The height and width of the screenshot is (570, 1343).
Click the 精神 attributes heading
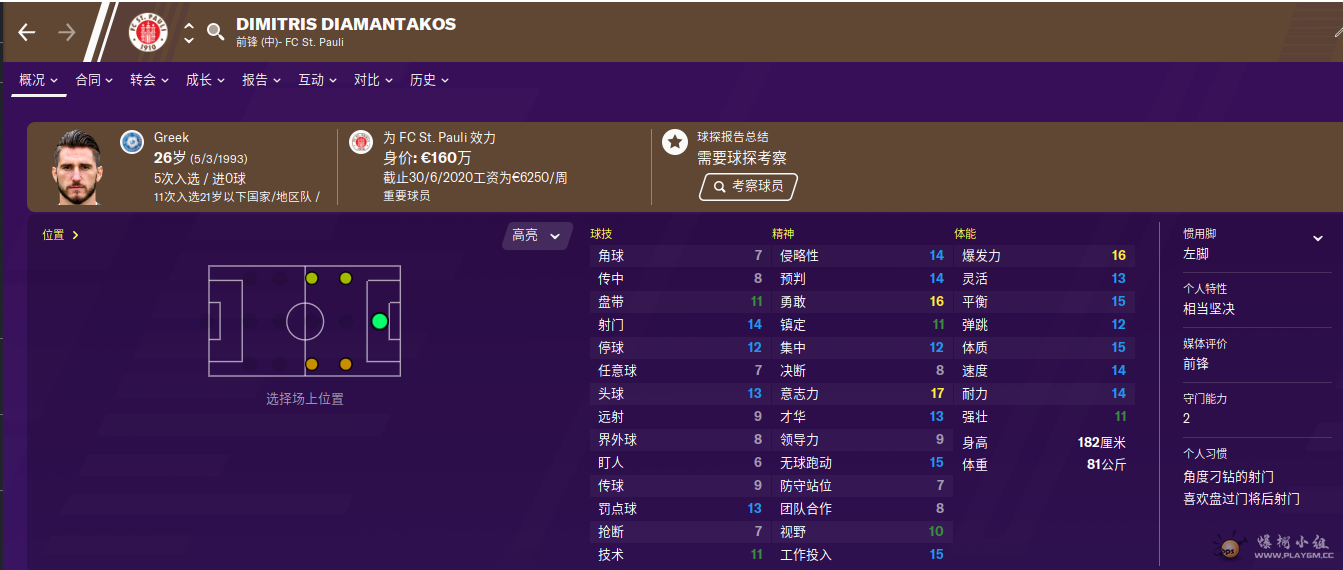point(783,233)
